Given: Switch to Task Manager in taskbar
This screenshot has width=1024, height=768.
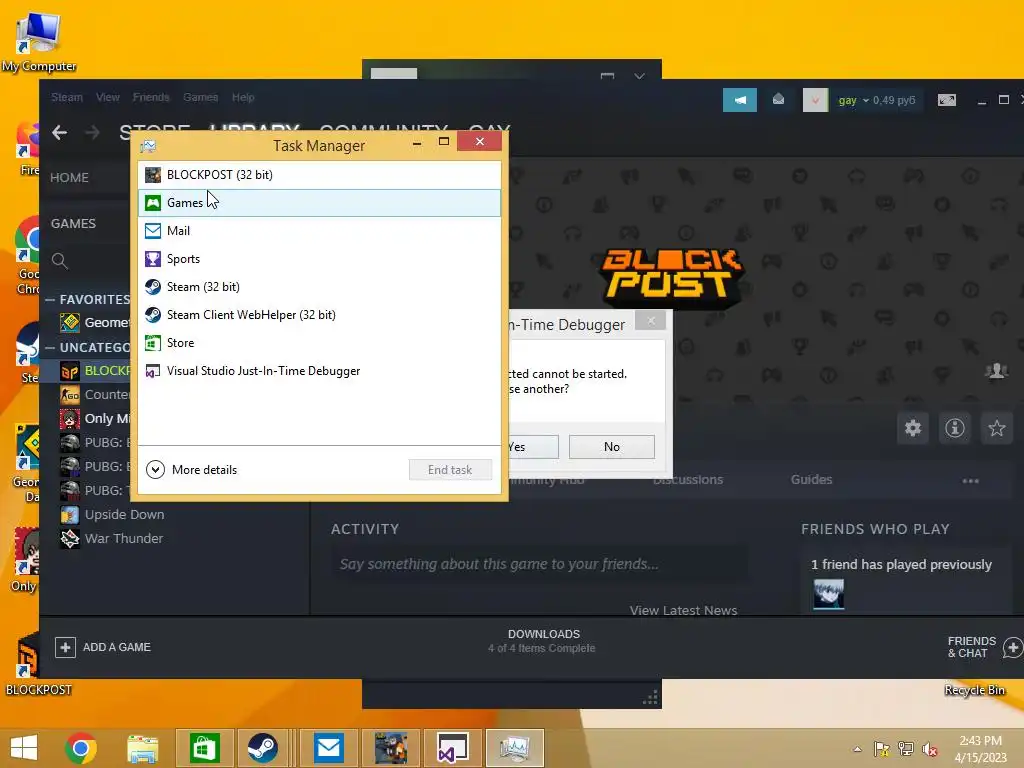Looking at the screenshot, I should 515,748.
